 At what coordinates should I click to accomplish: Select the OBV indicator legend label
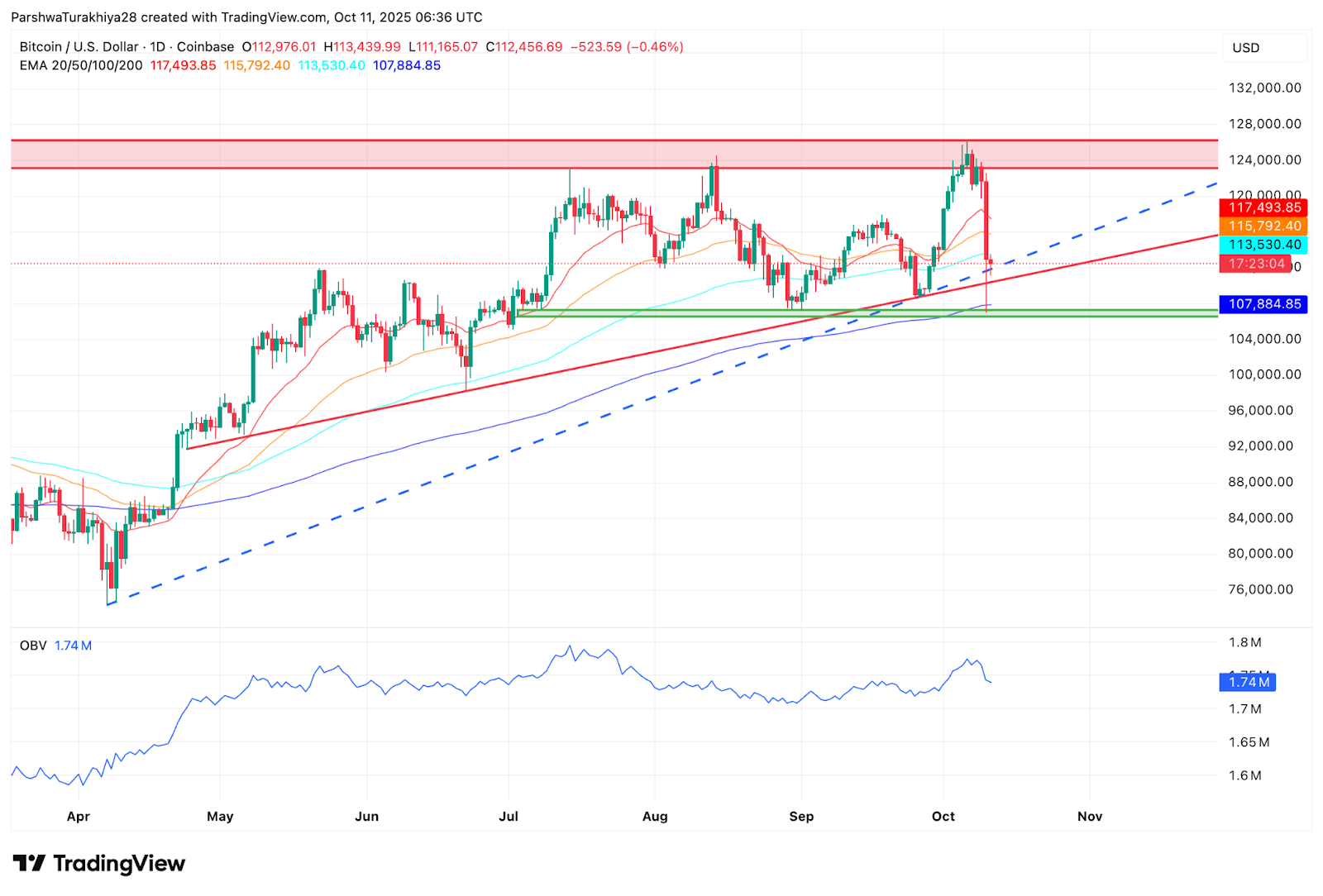(x=33, y=646)
